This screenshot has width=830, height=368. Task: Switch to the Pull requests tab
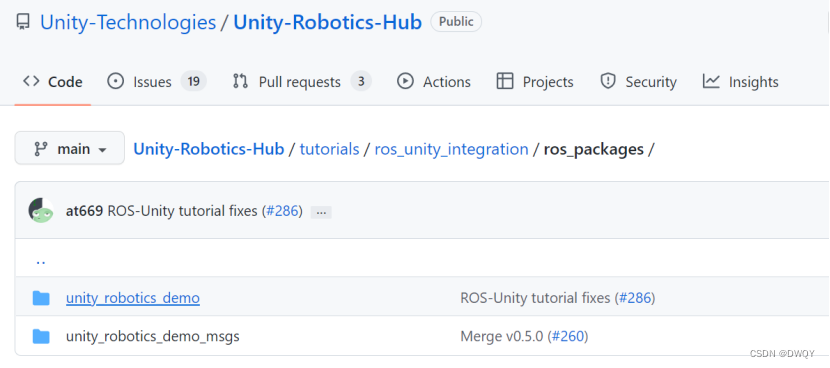pos(302,82)
